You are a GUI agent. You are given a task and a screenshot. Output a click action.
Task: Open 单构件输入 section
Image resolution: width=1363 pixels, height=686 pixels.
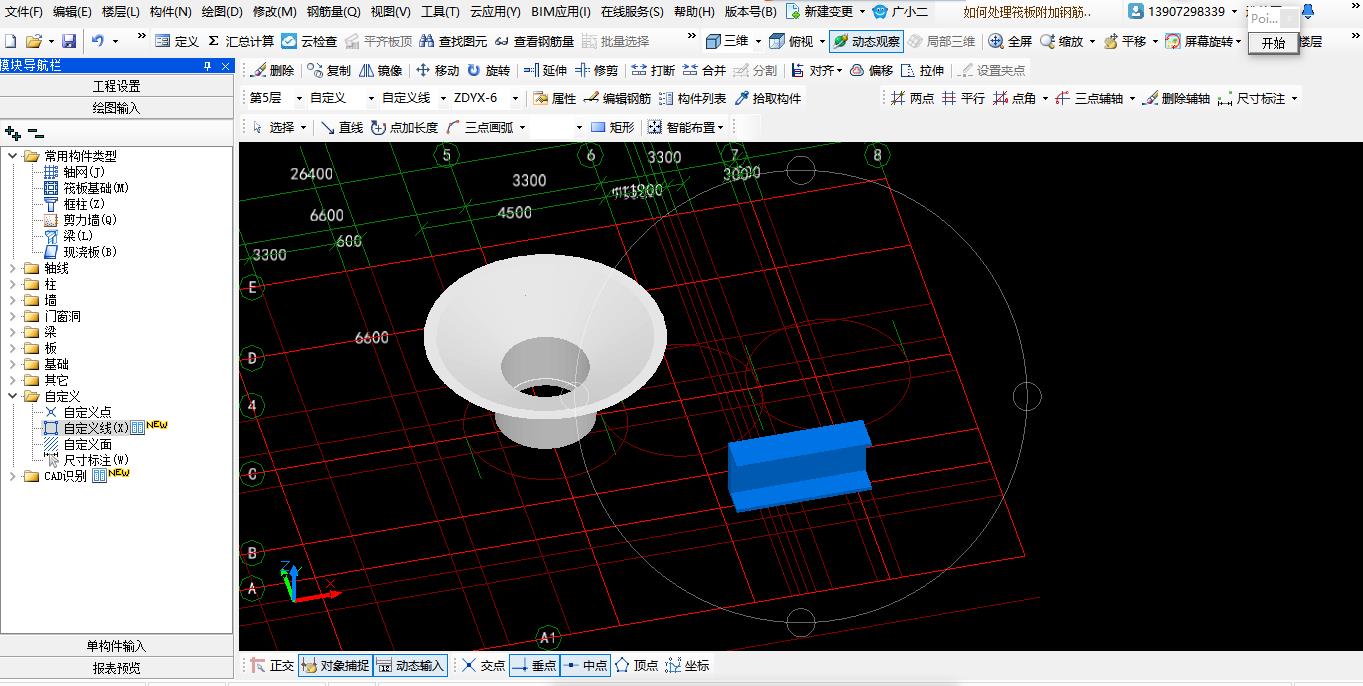click(117, 646)
